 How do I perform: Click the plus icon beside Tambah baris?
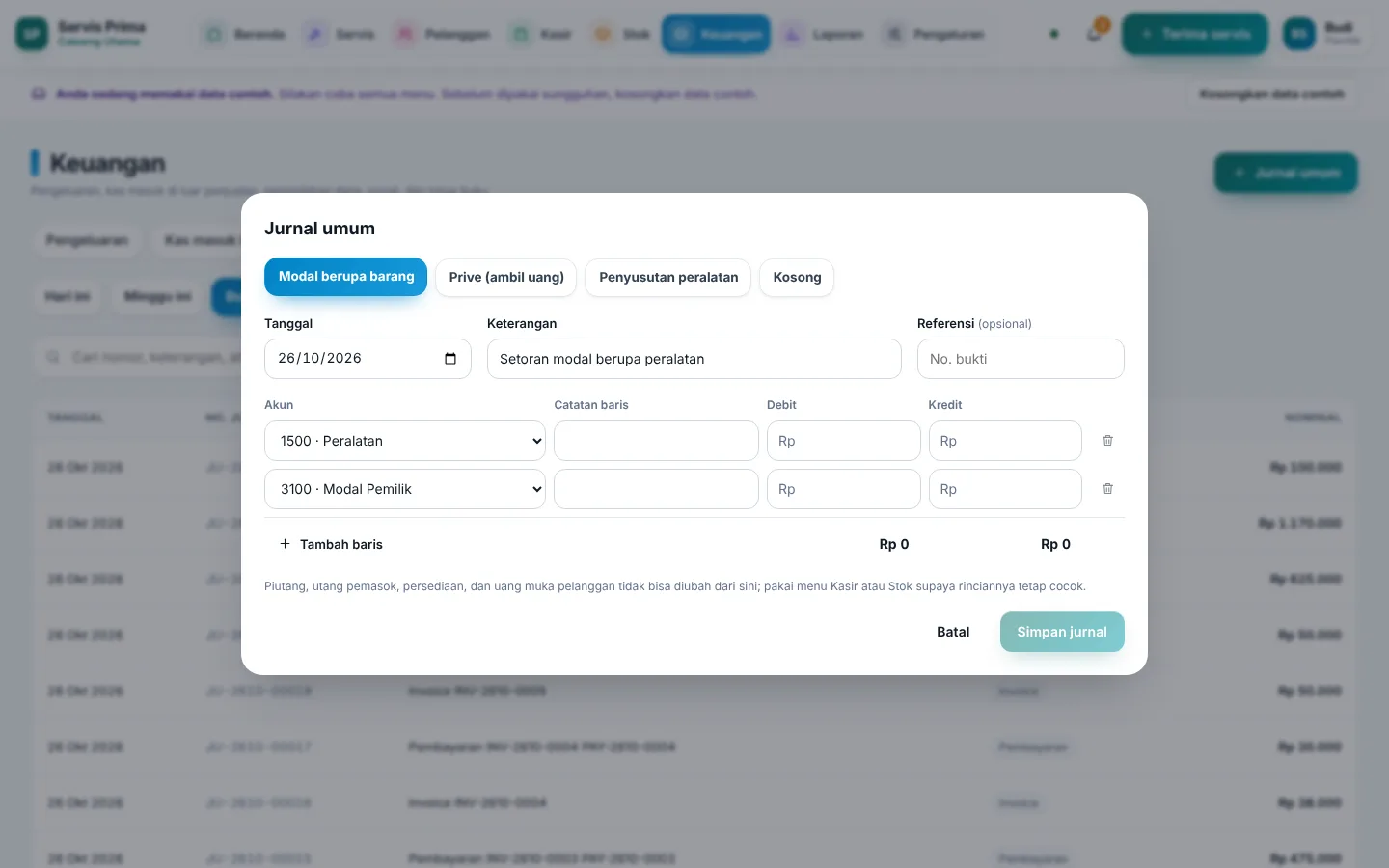click(285, 544)
